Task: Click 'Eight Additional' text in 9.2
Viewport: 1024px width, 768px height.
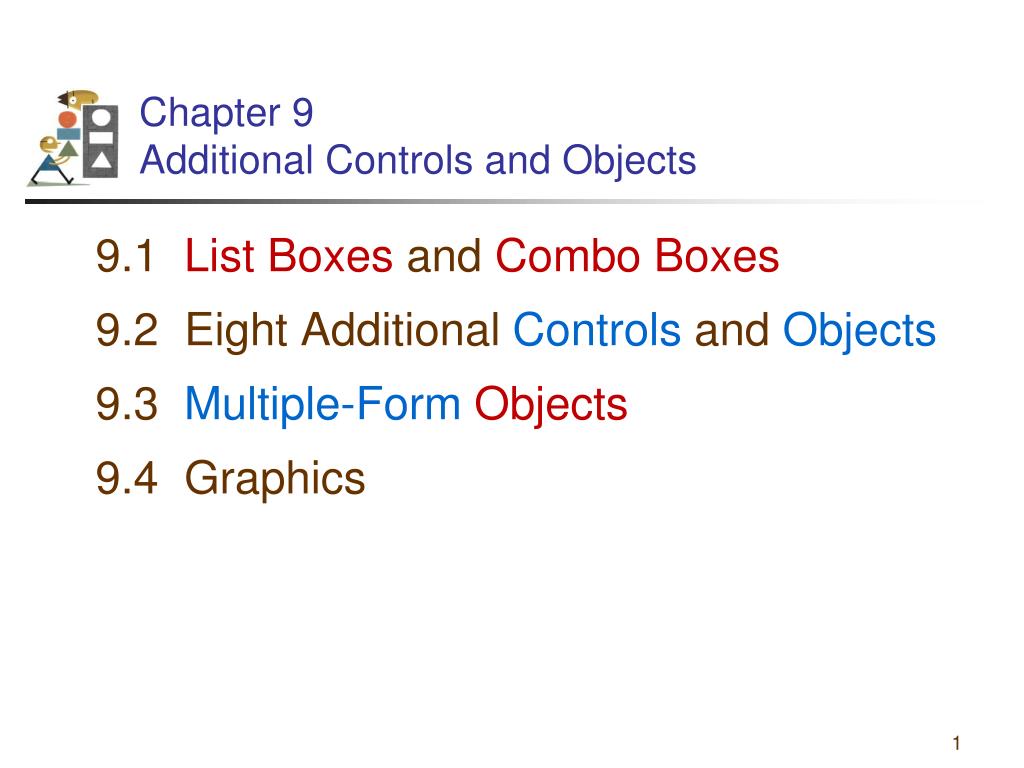Action: tap(342, 331)
